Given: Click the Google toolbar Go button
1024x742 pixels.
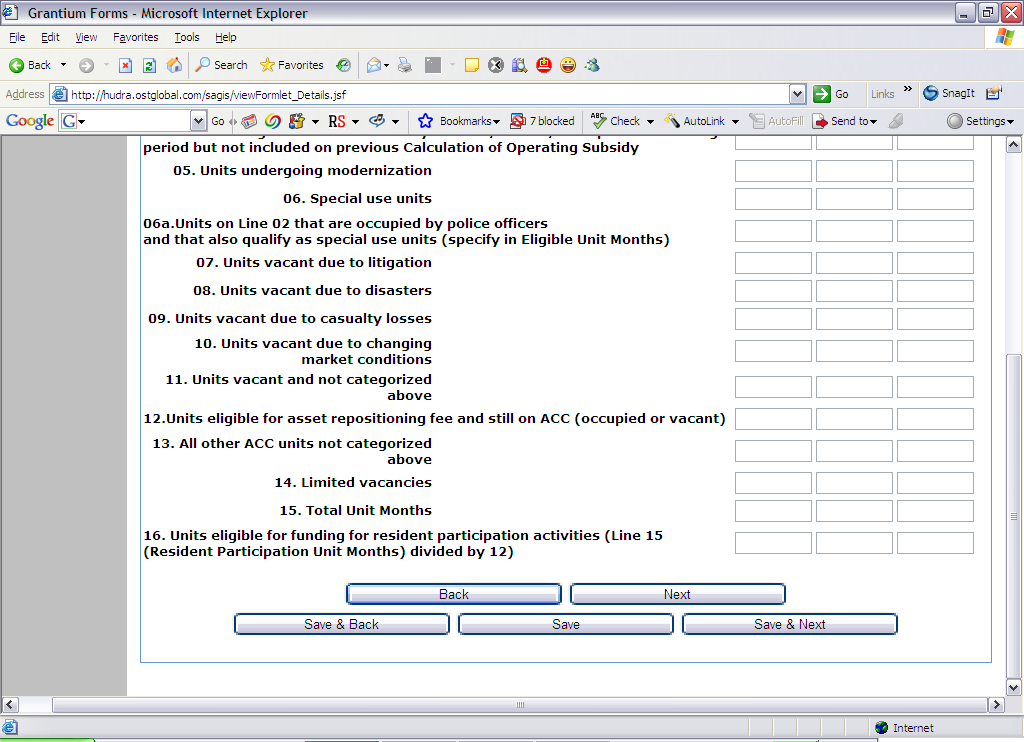Looking at the screenshot, I should [x=218, y=121].
